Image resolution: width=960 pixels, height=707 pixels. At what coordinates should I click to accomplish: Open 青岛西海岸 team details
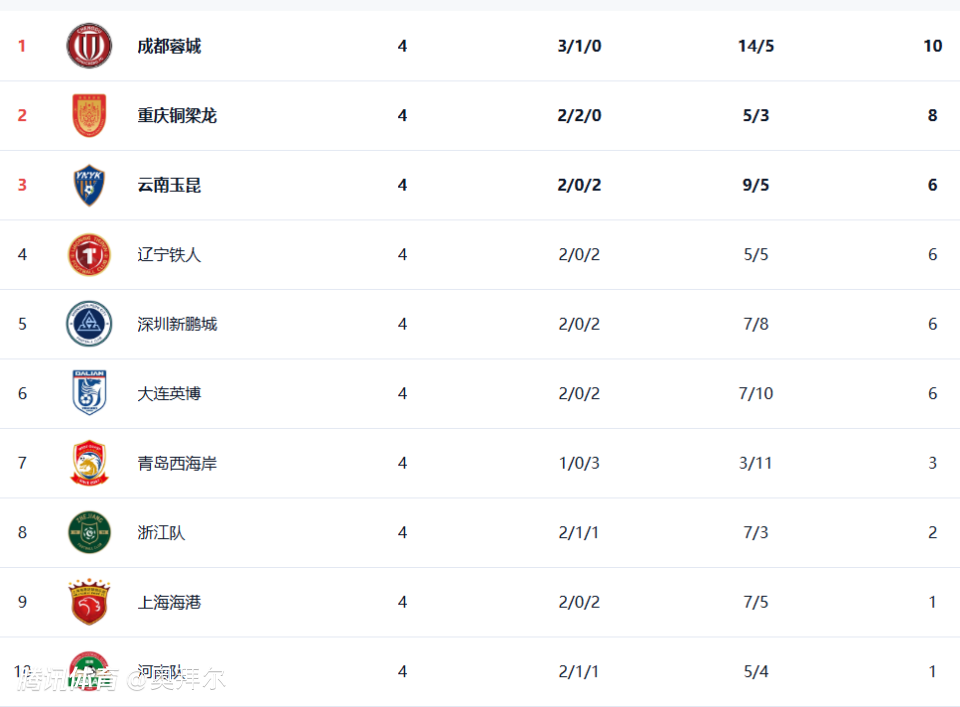point(177,463)
